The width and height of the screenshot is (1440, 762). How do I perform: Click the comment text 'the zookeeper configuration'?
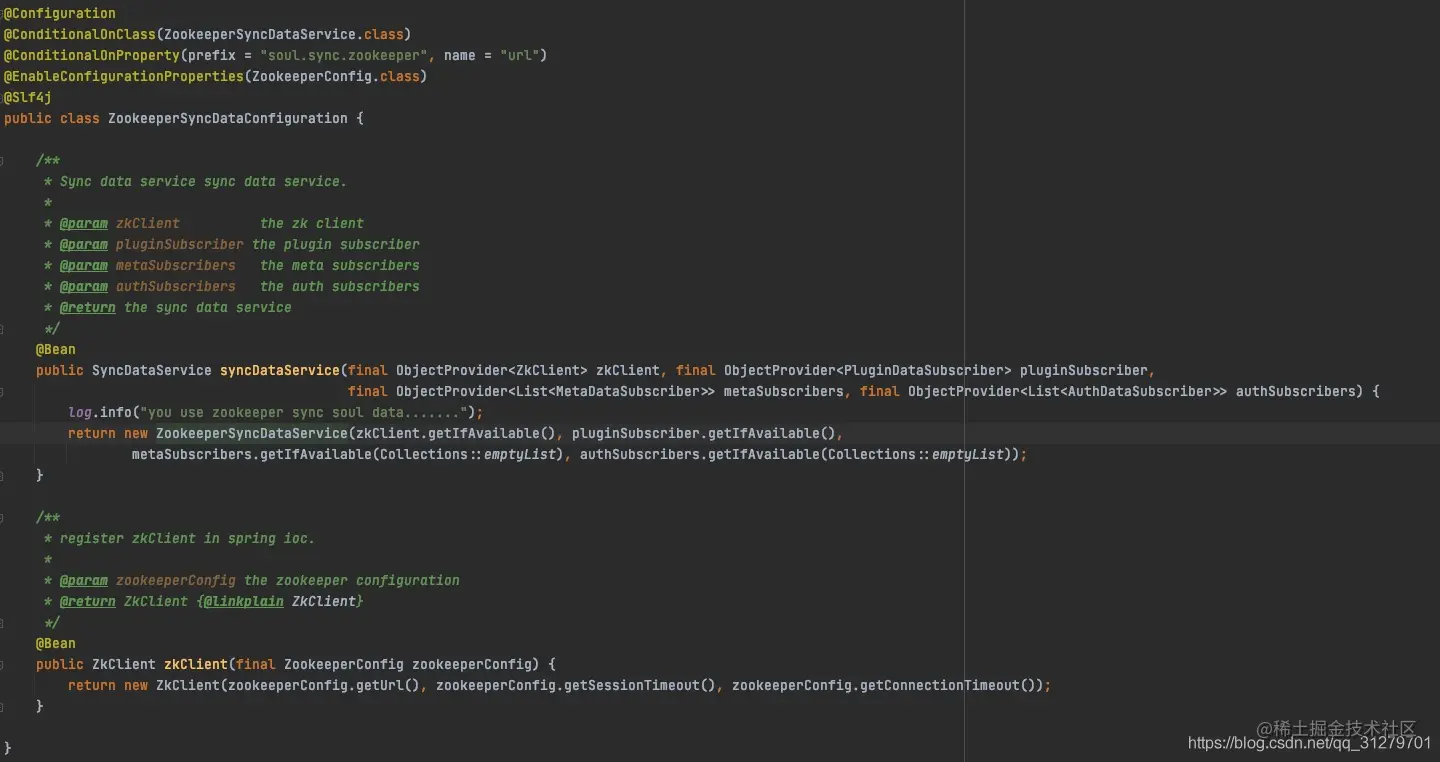(352, 580)
